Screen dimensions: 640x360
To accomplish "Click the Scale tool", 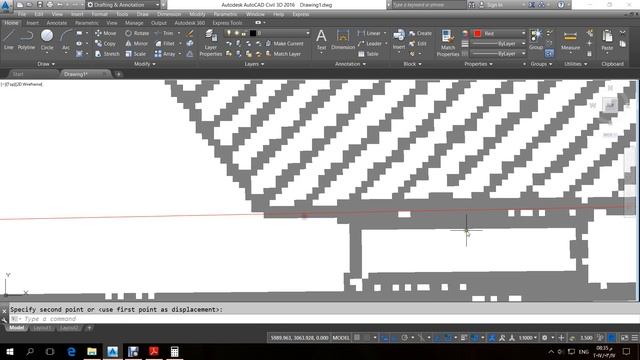I will pos(135,53).
